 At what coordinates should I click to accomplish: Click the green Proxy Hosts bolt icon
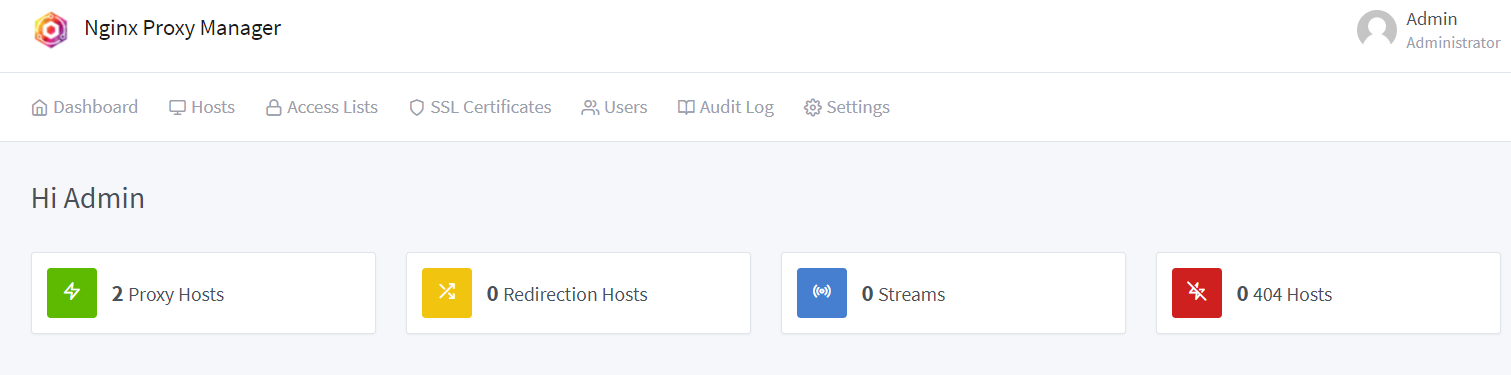[x=72, y=293]
